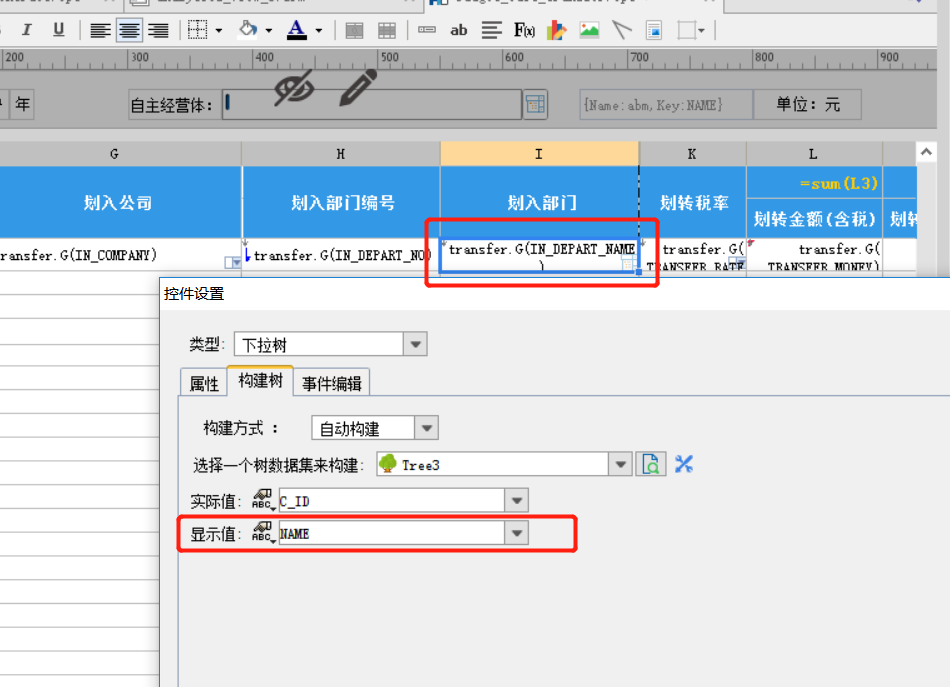The width and height of the screenshot is (950, 687).
Task: Open the 显示值 dropdown showing NAME
Action: 517,533
